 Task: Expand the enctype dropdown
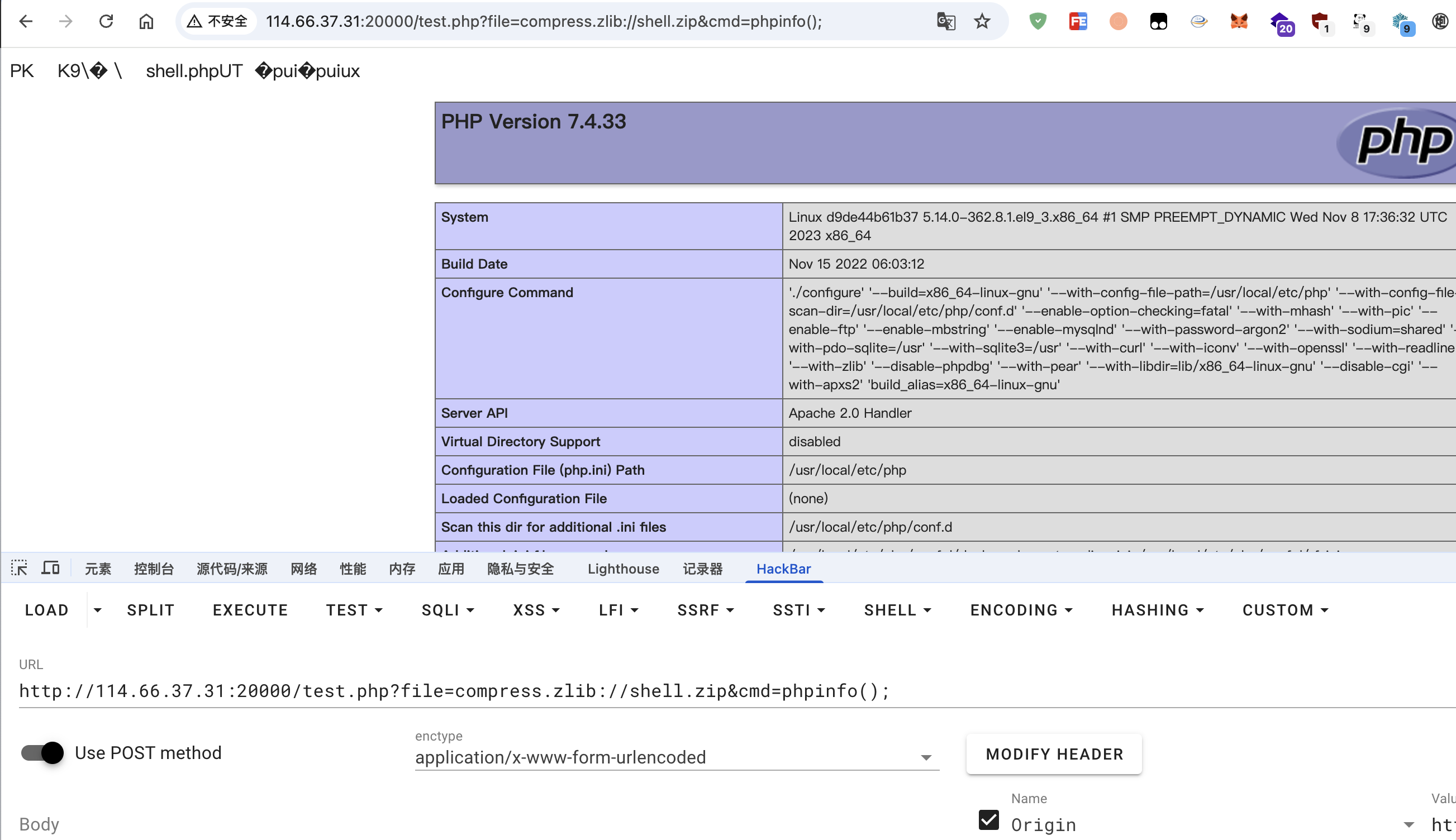pyautogui.click(x=926, y=757)
